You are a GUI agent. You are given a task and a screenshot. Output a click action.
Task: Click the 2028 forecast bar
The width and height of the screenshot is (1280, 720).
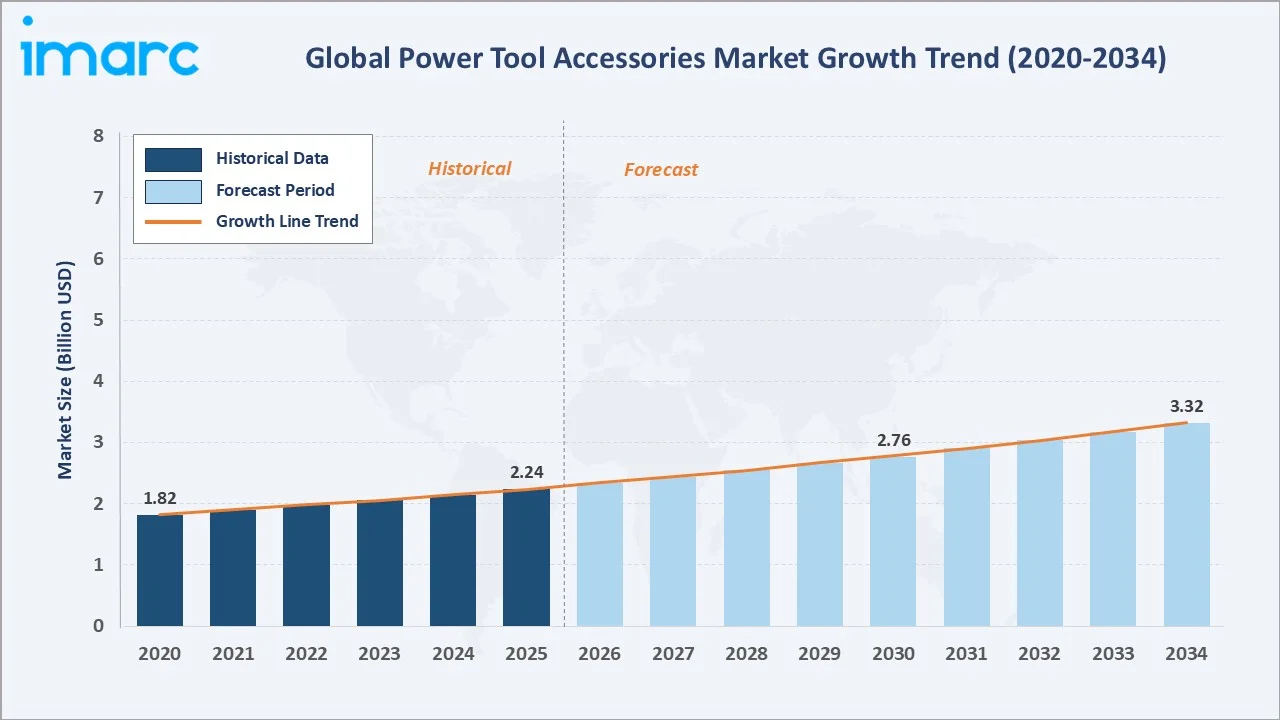[x=746, y=548]
